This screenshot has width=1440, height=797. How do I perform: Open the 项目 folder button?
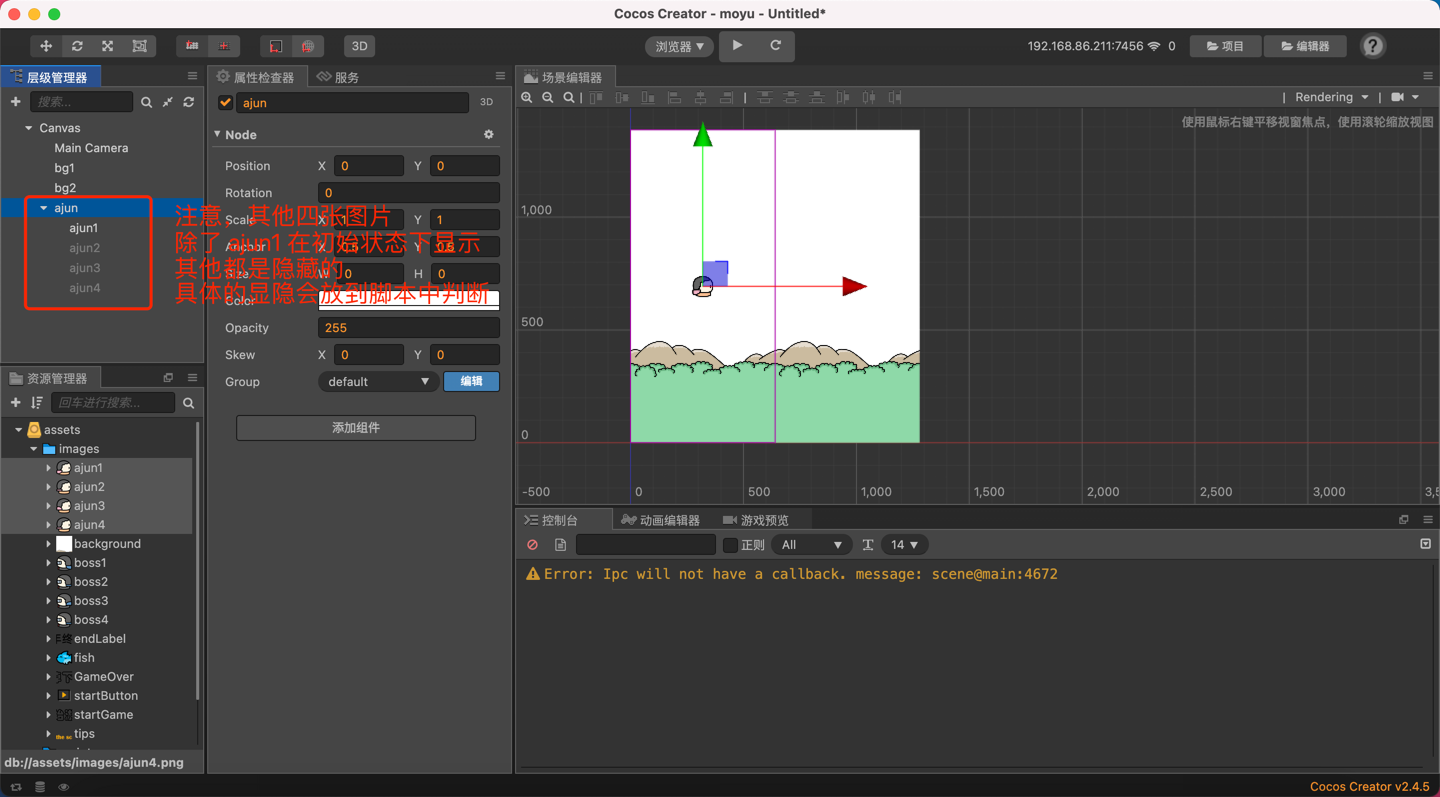tap(1225, 46)
